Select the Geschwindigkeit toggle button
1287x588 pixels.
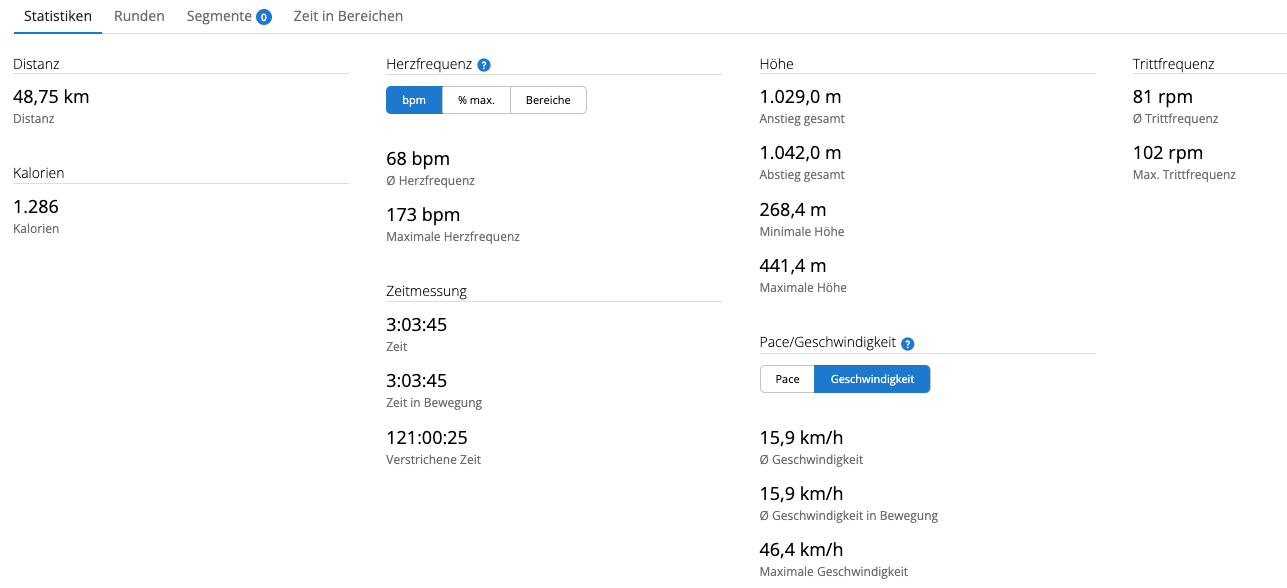872,379
